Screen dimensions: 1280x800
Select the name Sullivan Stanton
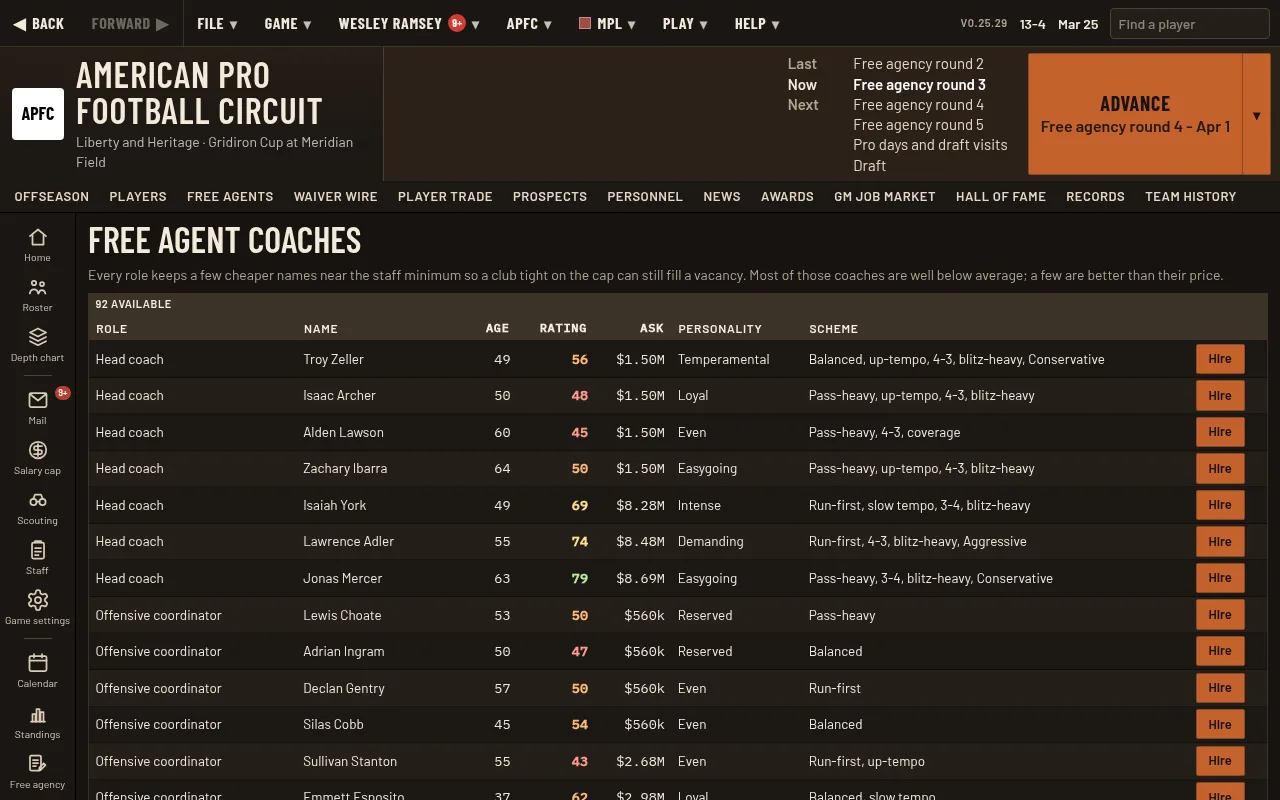(x=350, y=761)
